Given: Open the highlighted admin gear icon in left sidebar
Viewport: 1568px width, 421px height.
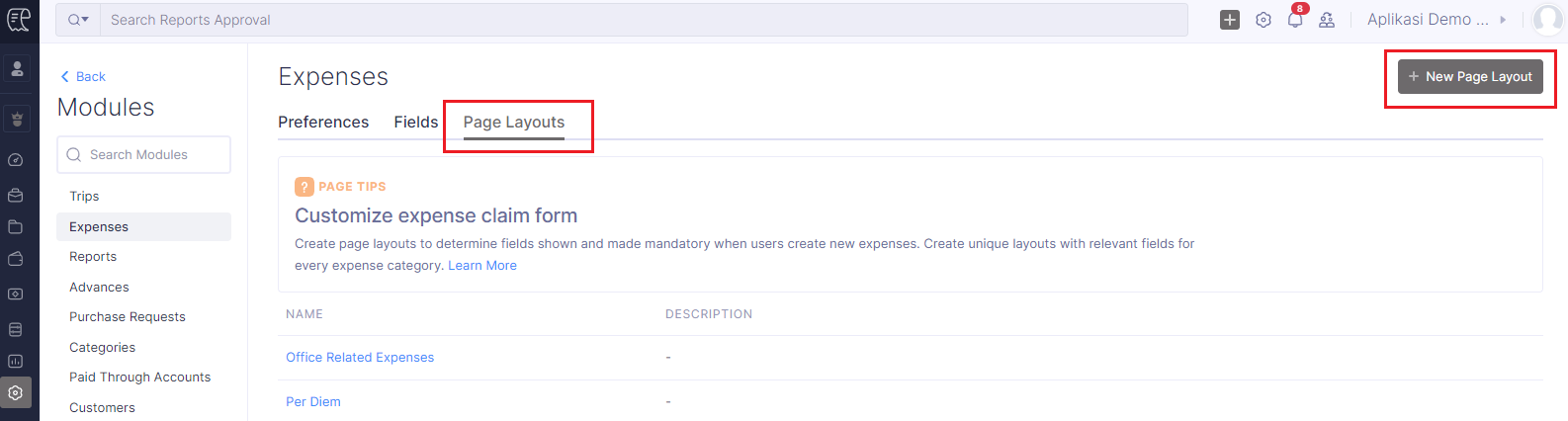Looking at the screenshot, I should pyautogui.click(x=16, y=392).
